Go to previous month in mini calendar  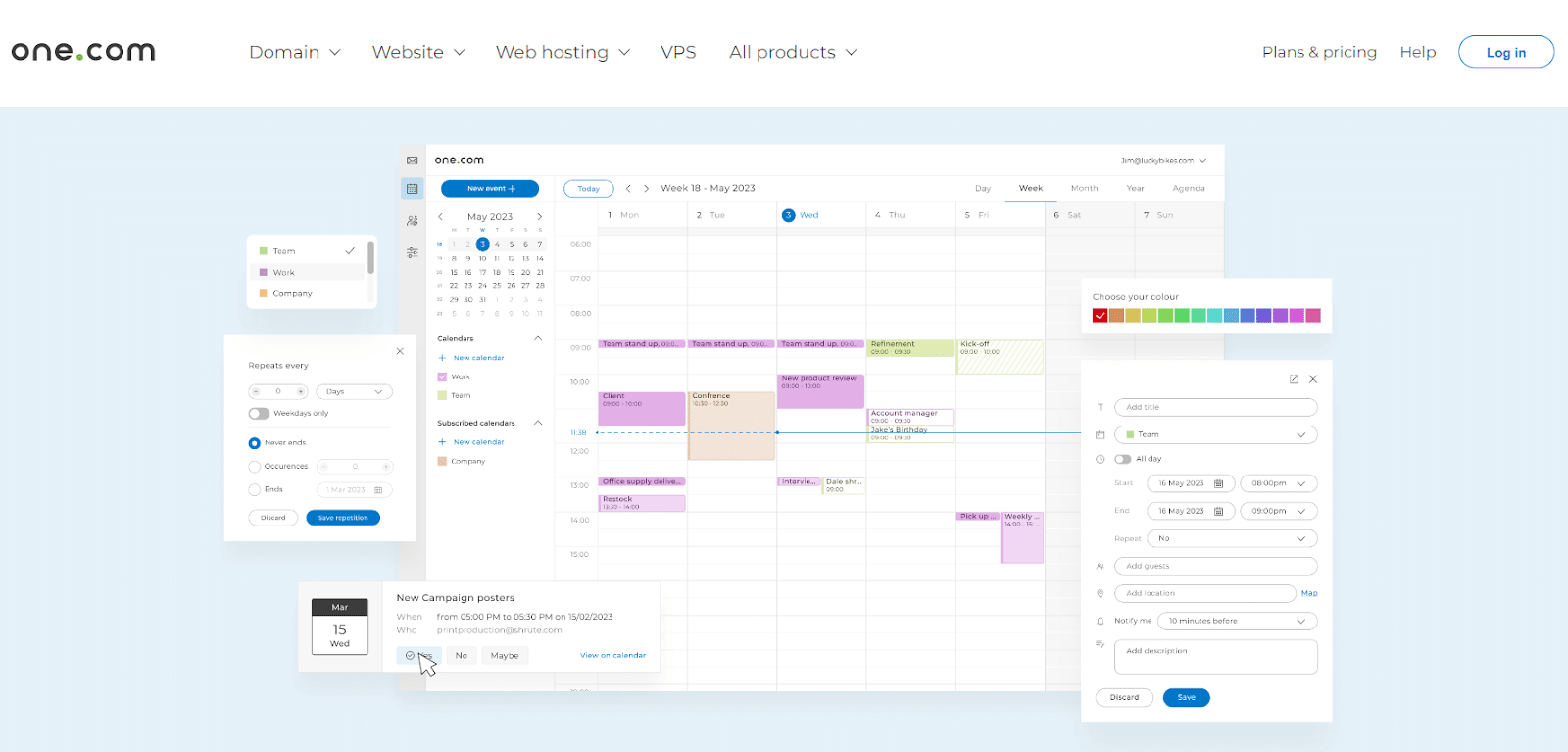pos(441,216)
